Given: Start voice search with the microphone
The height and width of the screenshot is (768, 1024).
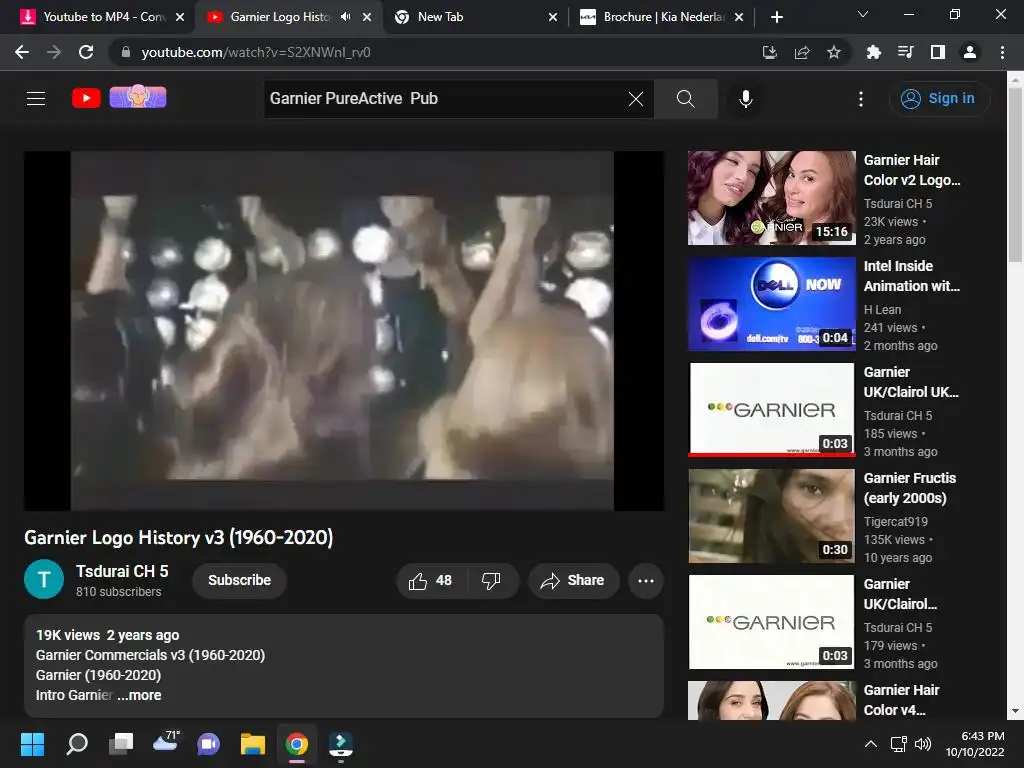Looking at the screenshot, I should pyautogui.click(x=746, y=99).
